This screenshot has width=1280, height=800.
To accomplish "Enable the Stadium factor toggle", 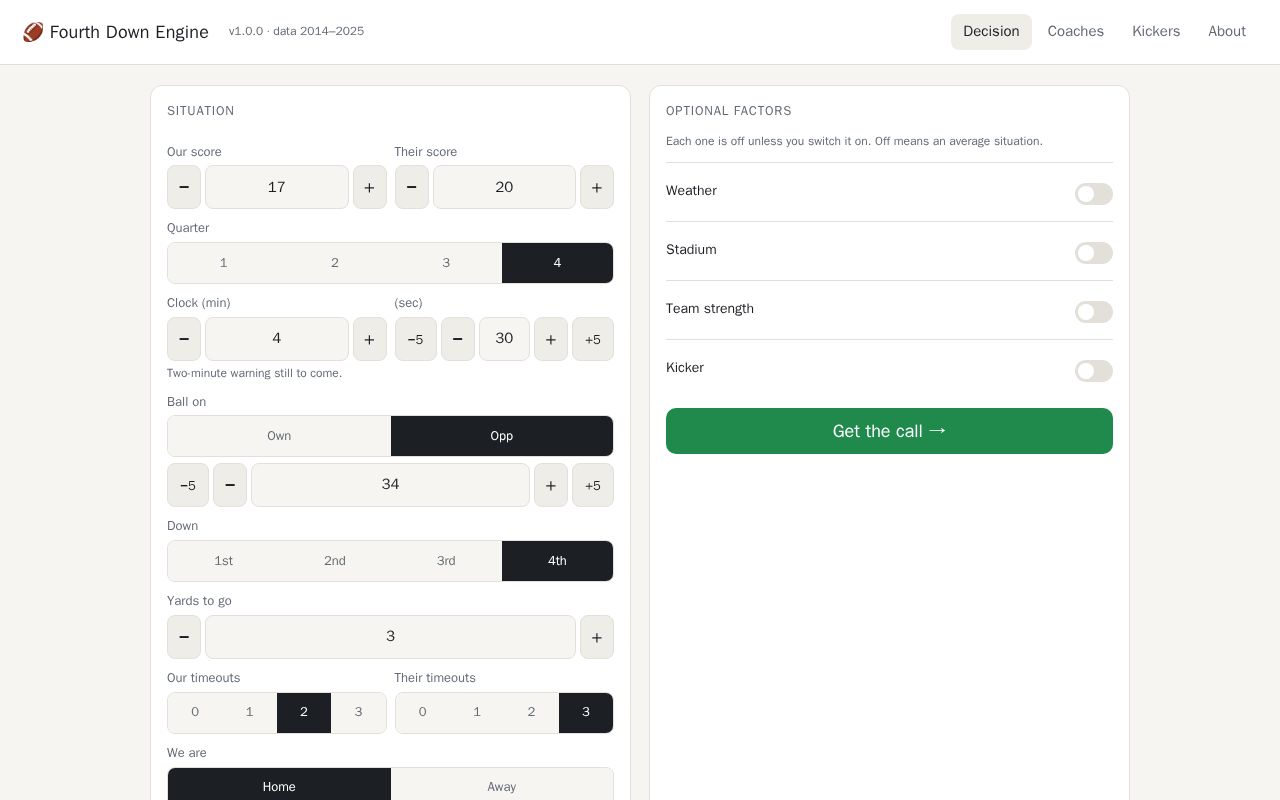I will tap(1094, 253).
